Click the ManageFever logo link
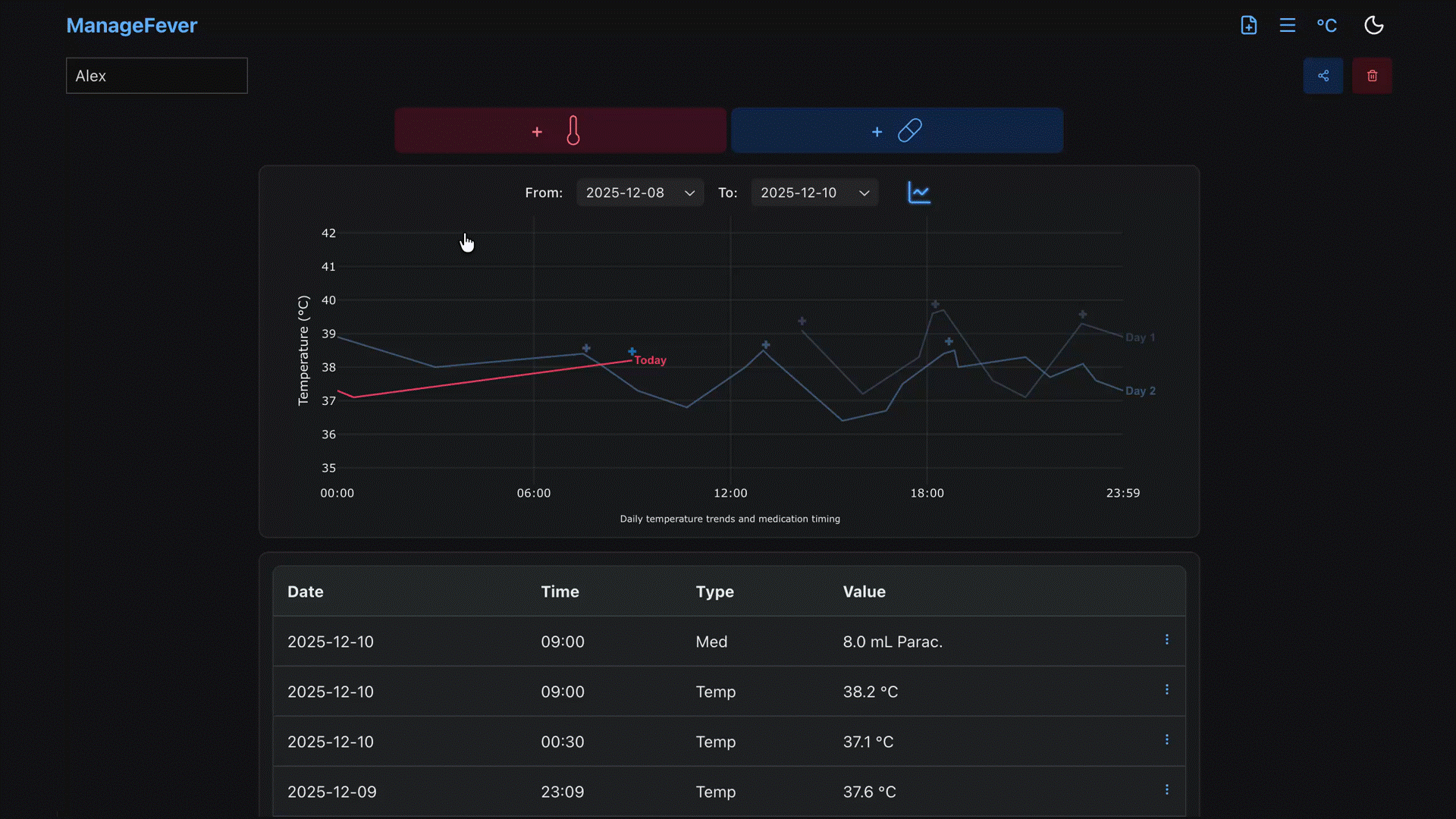This screenshot has width=1456, height=819. point(131,26)
